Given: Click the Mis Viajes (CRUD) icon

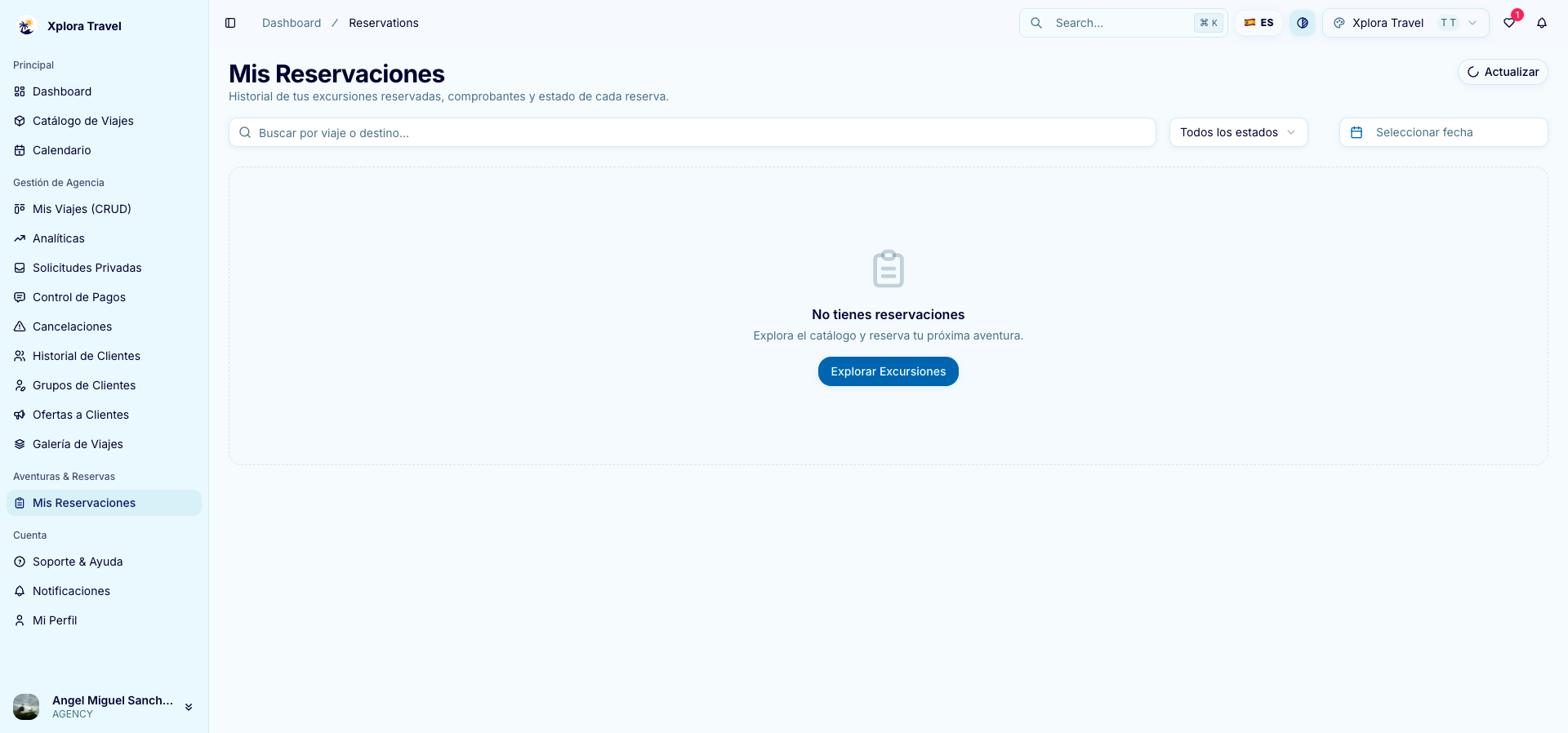Looking at the screenshot, I should click(x=20, y=209).
